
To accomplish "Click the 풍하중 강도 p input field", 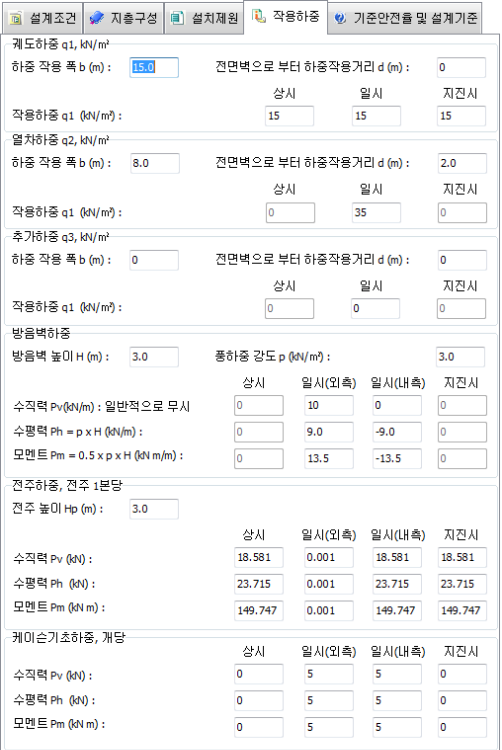I will [461, 357].
